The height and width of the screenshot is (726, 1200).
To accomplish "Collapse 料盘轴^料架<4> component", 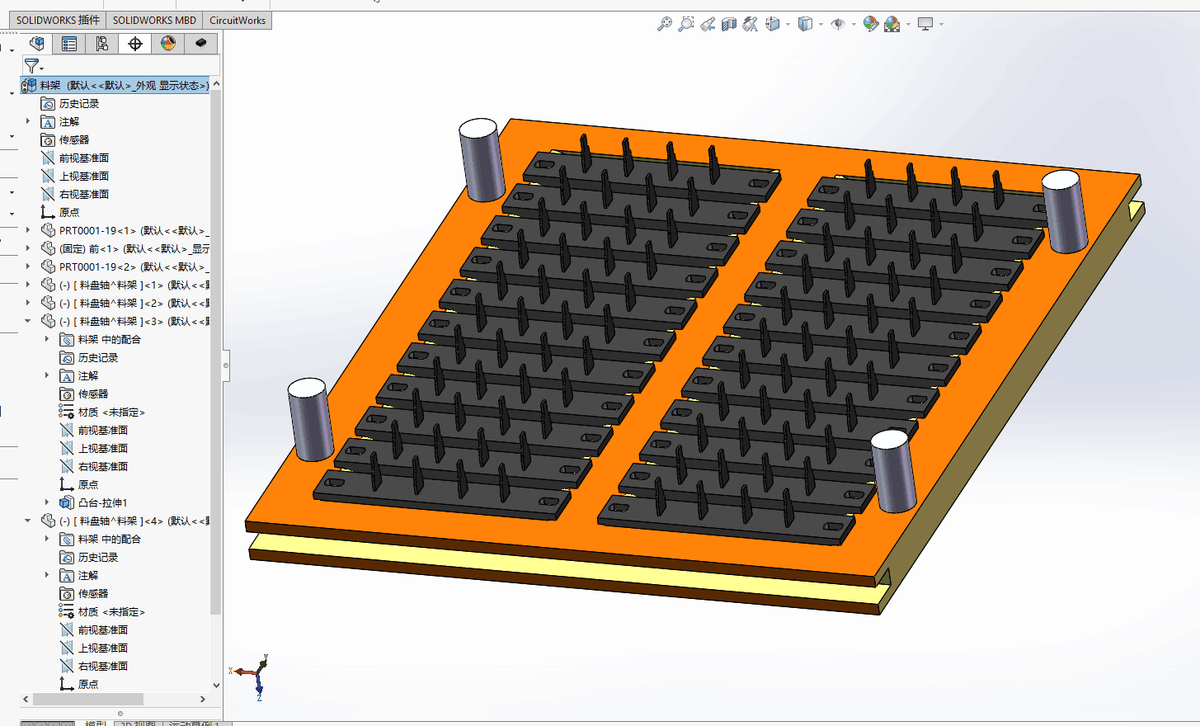I will pyautogui.click(x=28, y=521).
